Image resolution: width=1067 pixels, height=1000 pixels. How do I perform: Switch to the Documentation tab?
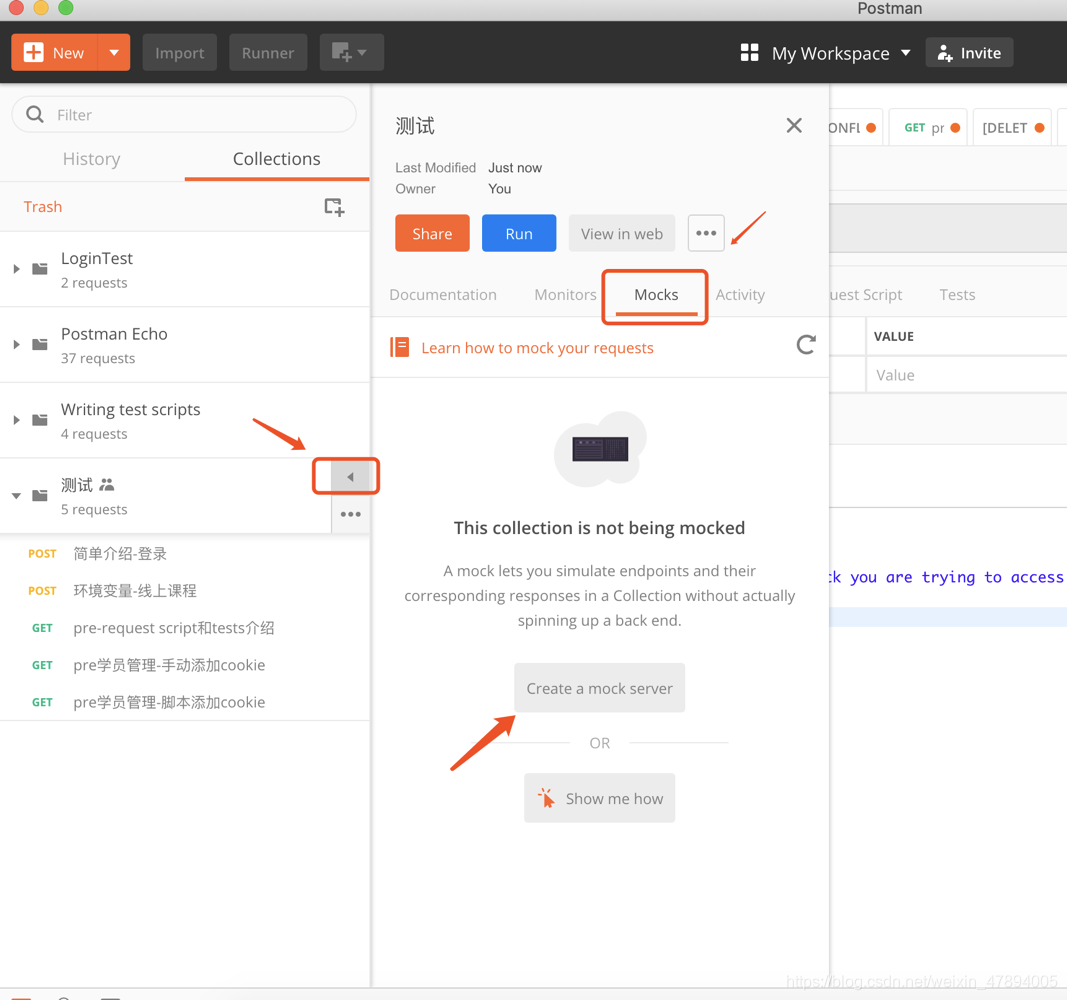pos(443,295)
